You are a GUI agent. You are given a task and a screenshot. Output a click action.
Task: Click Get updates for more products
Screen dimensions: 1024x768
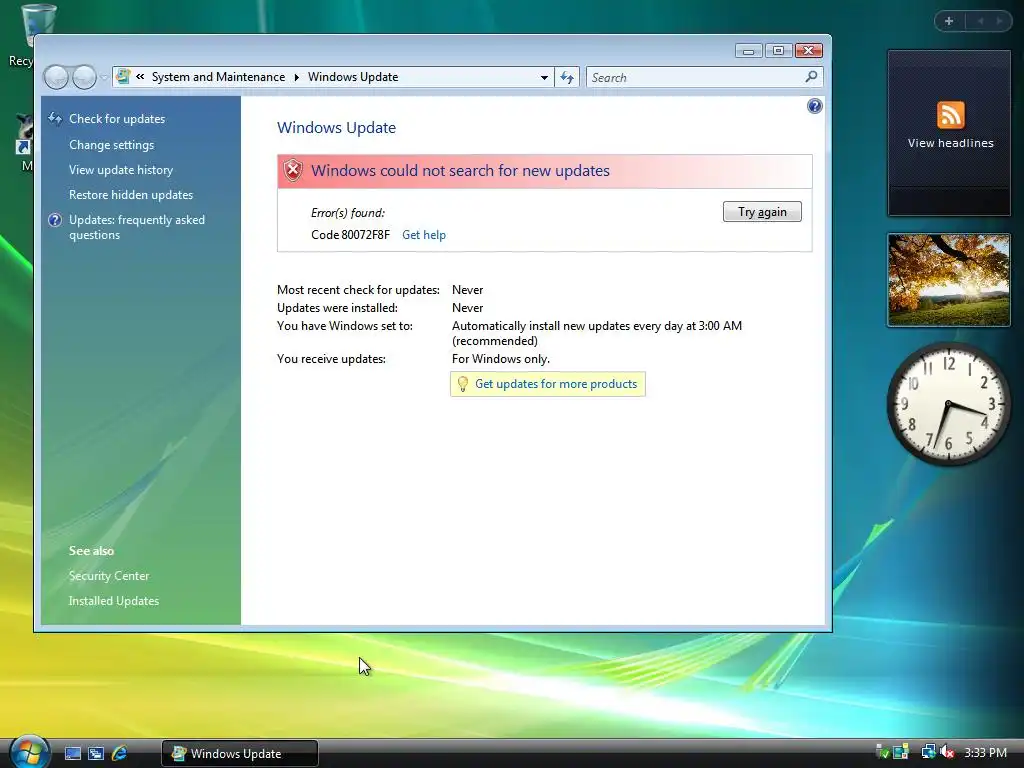pos(556,384)
